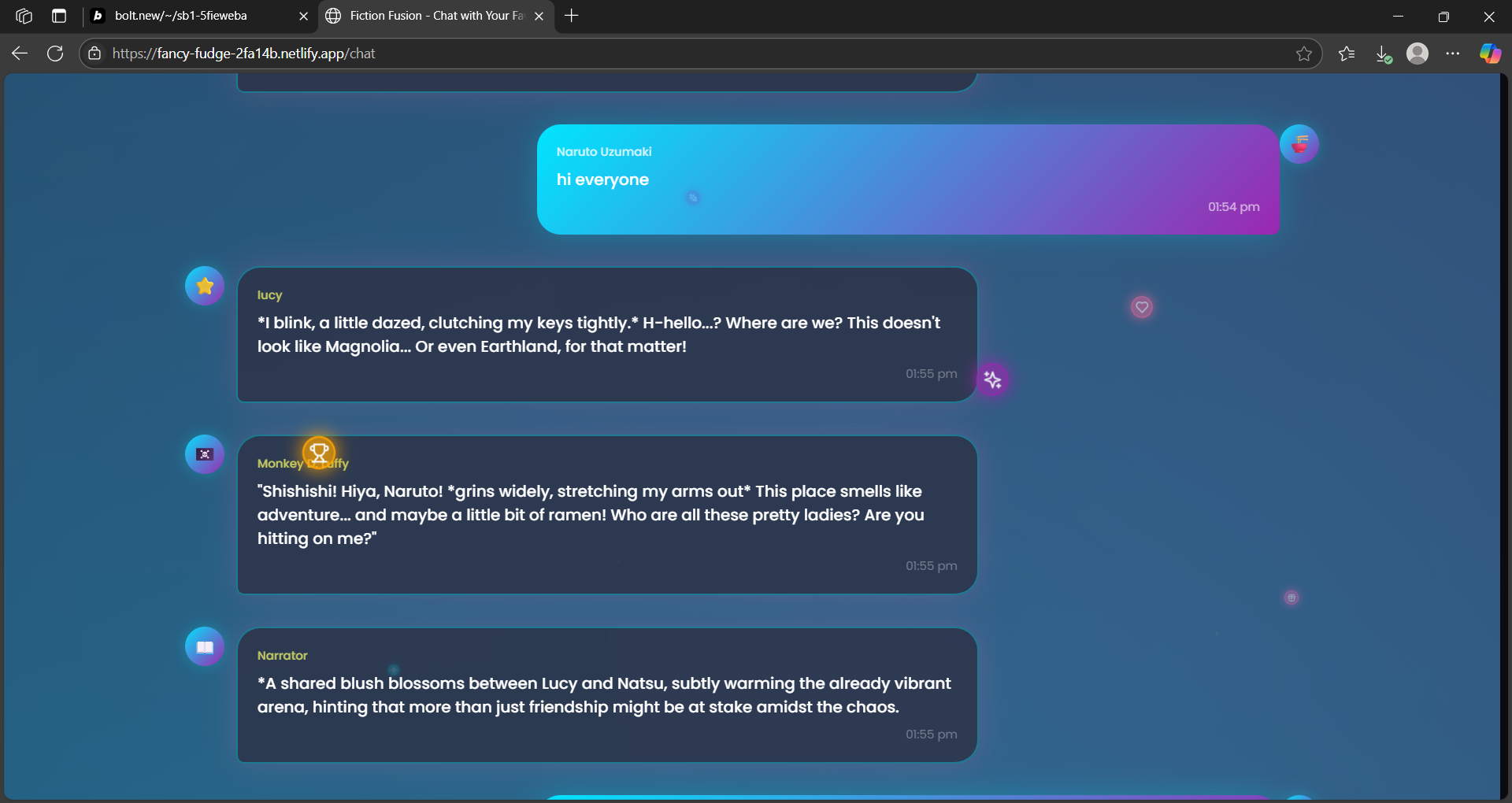
Task: Switch to the Fiction Fusion tab
Action: pos(435,16)
